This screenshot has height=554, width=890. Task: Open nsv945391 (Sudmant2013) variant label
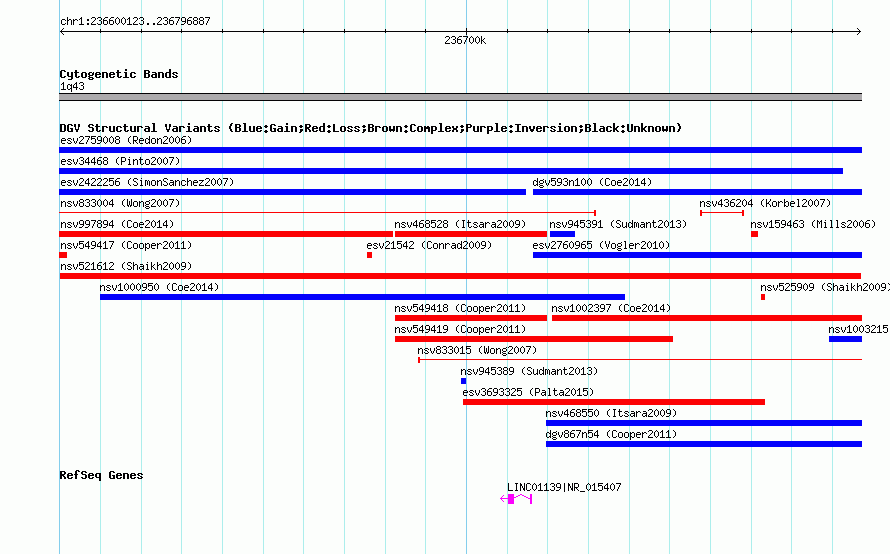[x=618, y=224]
